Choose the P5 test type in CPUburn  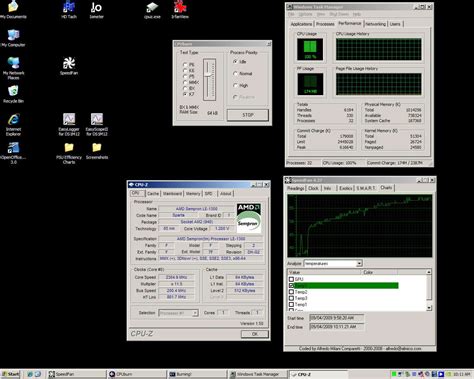[x=185, y=76]
